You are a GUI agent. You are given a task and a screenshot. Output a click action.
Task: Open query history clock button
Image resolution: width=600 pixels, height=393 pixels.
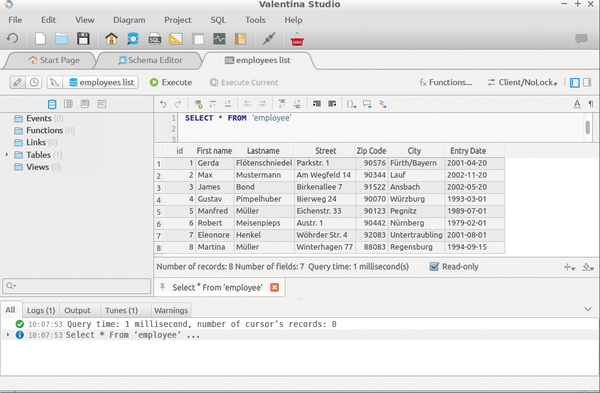(34, 82)
